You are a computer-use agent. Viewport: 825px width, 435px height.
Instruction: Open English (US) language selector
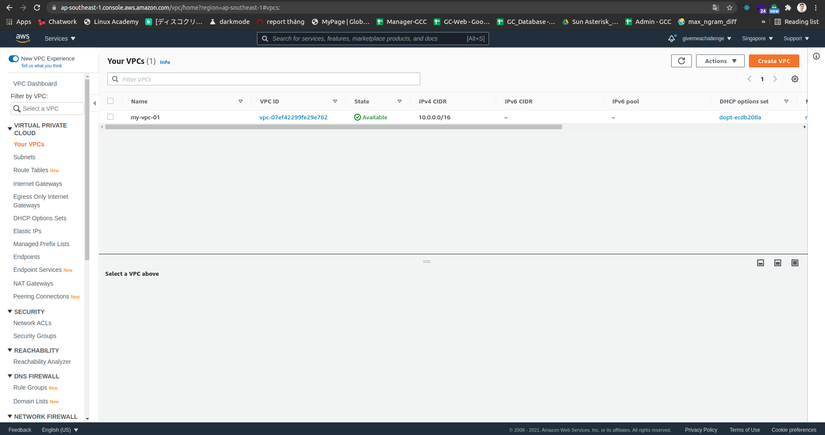click(60, 430)
